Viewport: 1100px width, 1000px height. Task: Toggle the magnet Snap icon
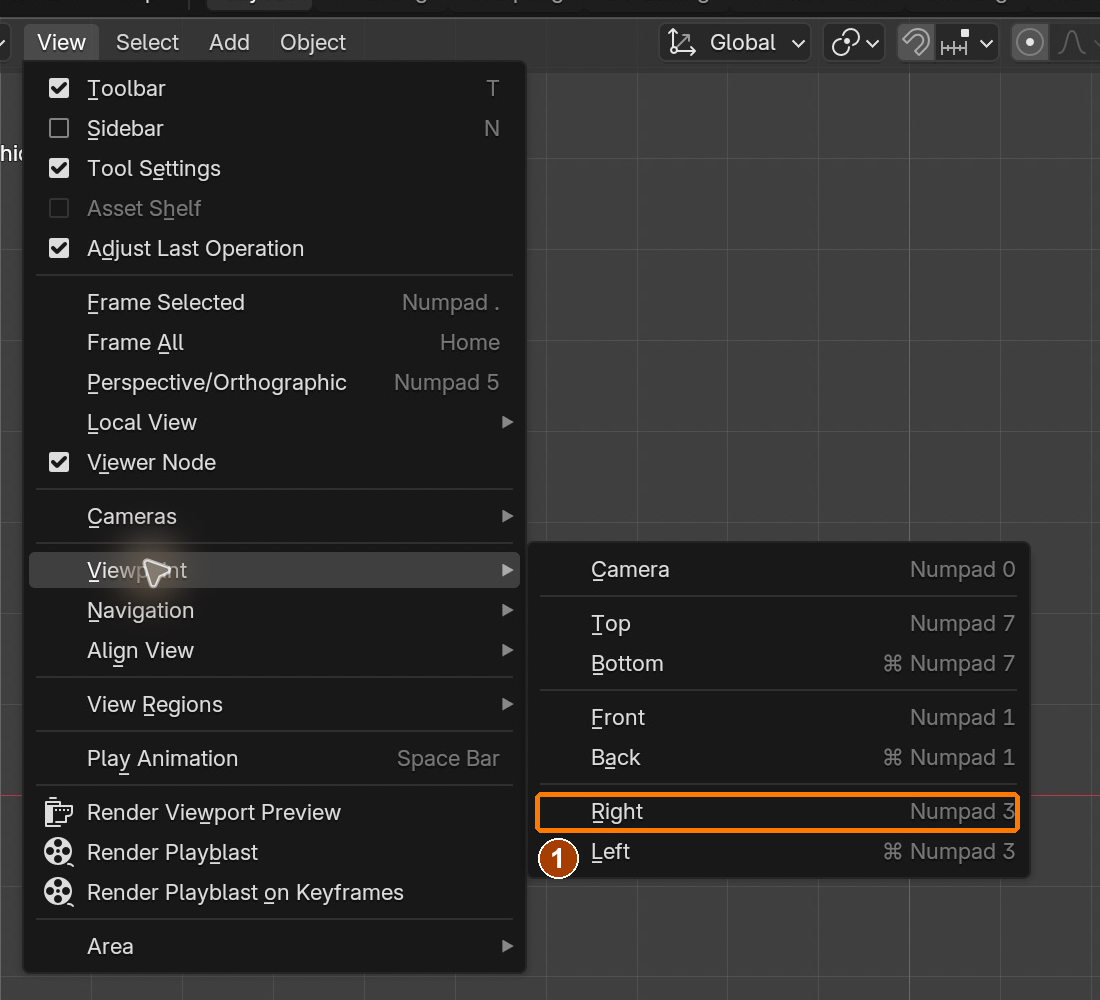[916, 42]
